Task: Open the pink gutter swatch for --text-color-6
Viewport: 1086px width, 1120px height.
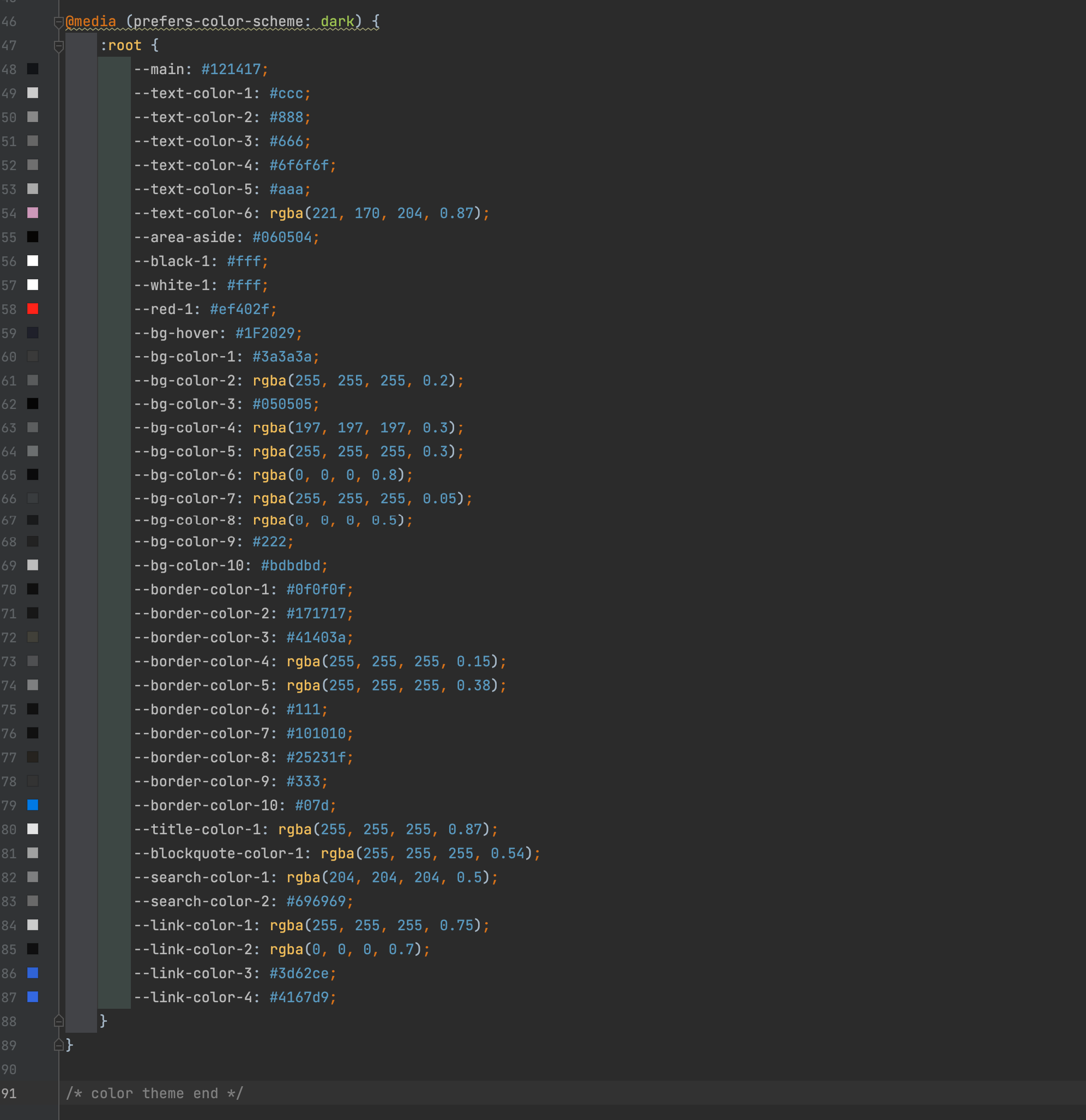Action: point(33,213)
